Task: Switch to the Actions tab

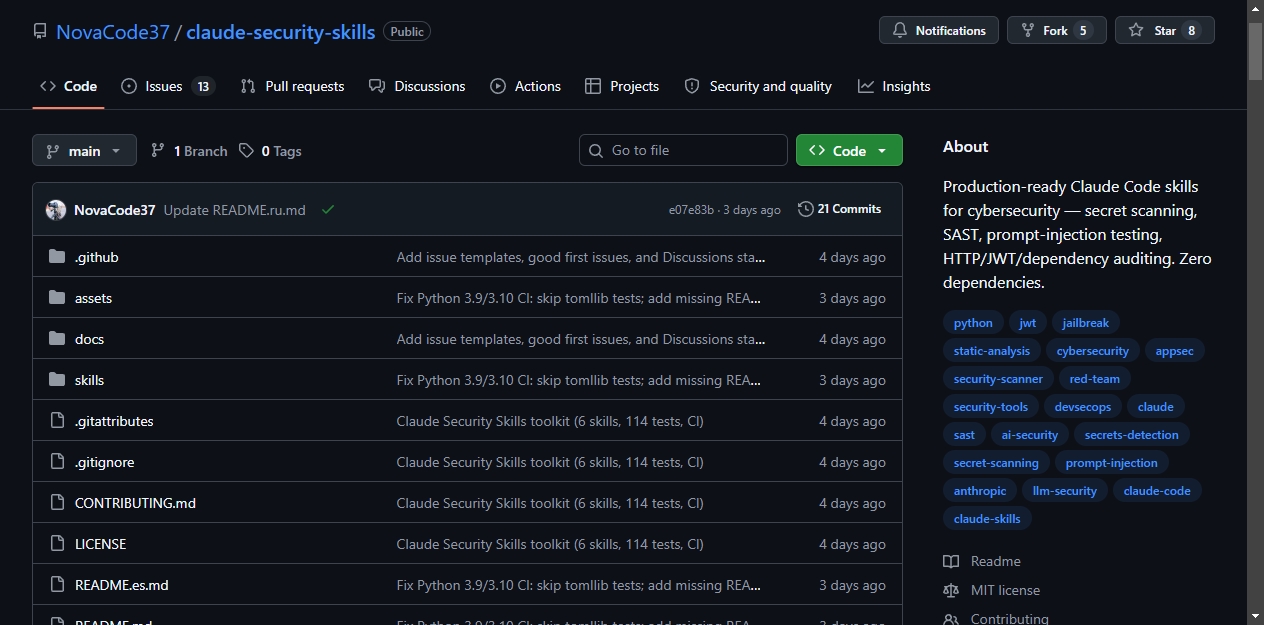Action: click(x=525, y=86)
